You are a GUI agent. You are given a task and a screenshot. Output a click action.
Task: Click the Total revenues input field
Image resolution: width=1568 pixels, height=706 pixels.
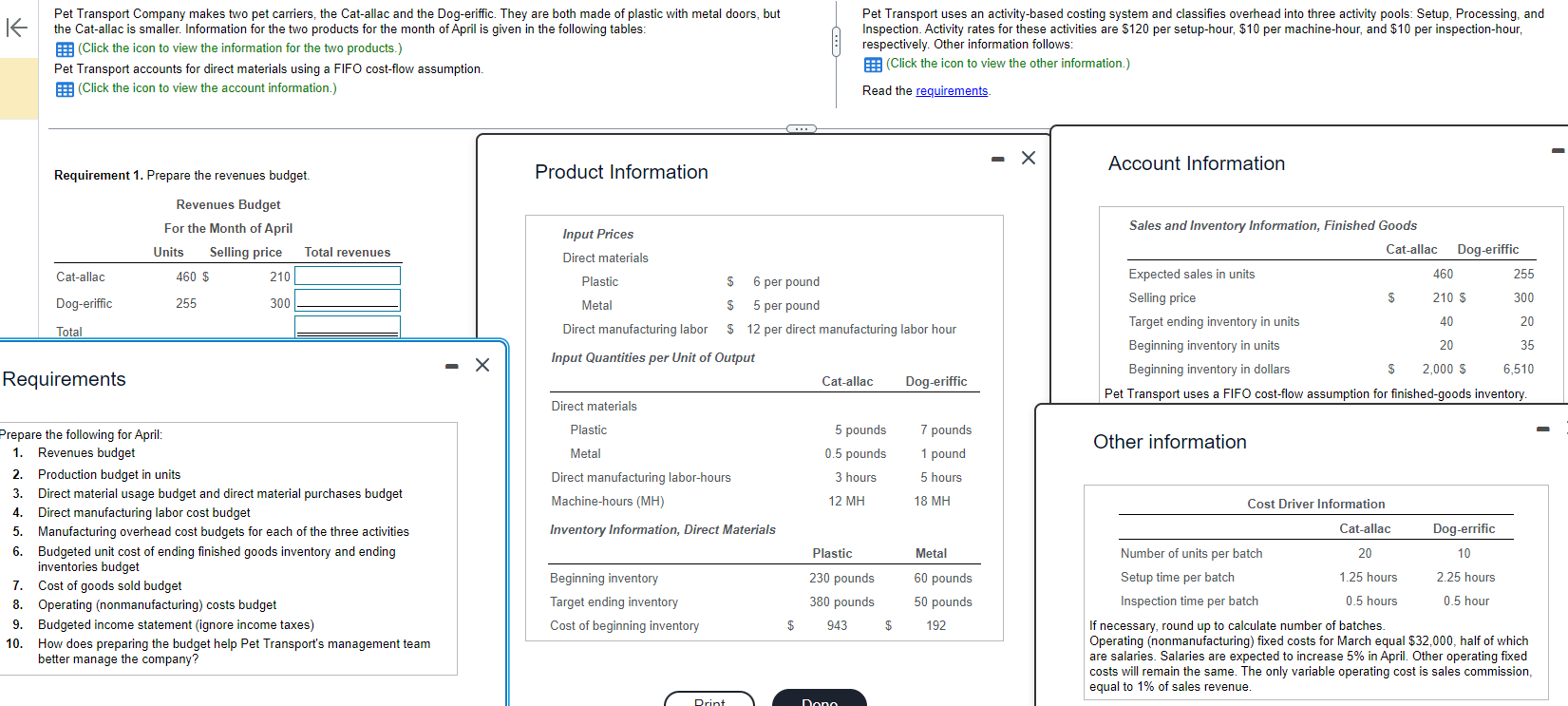(x=348, y=326)
